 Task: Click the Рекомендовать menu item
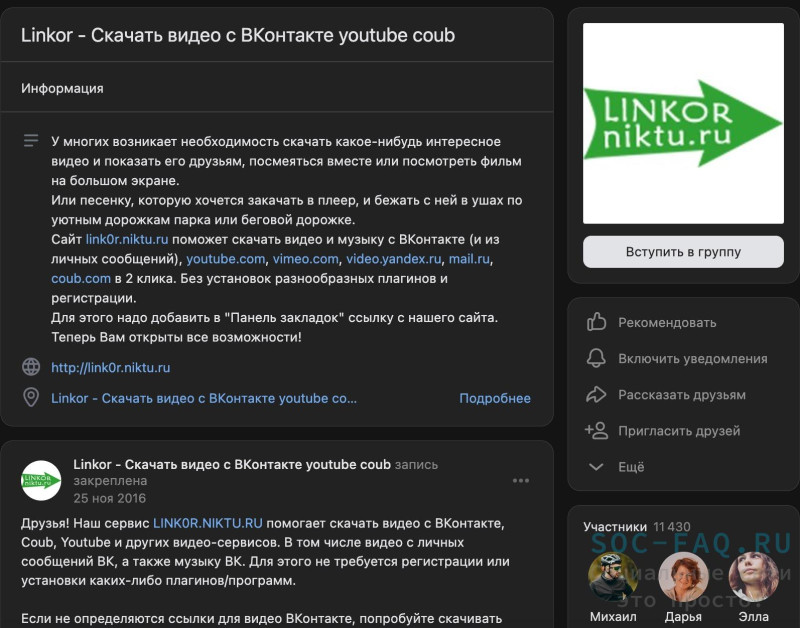(667, 323)
